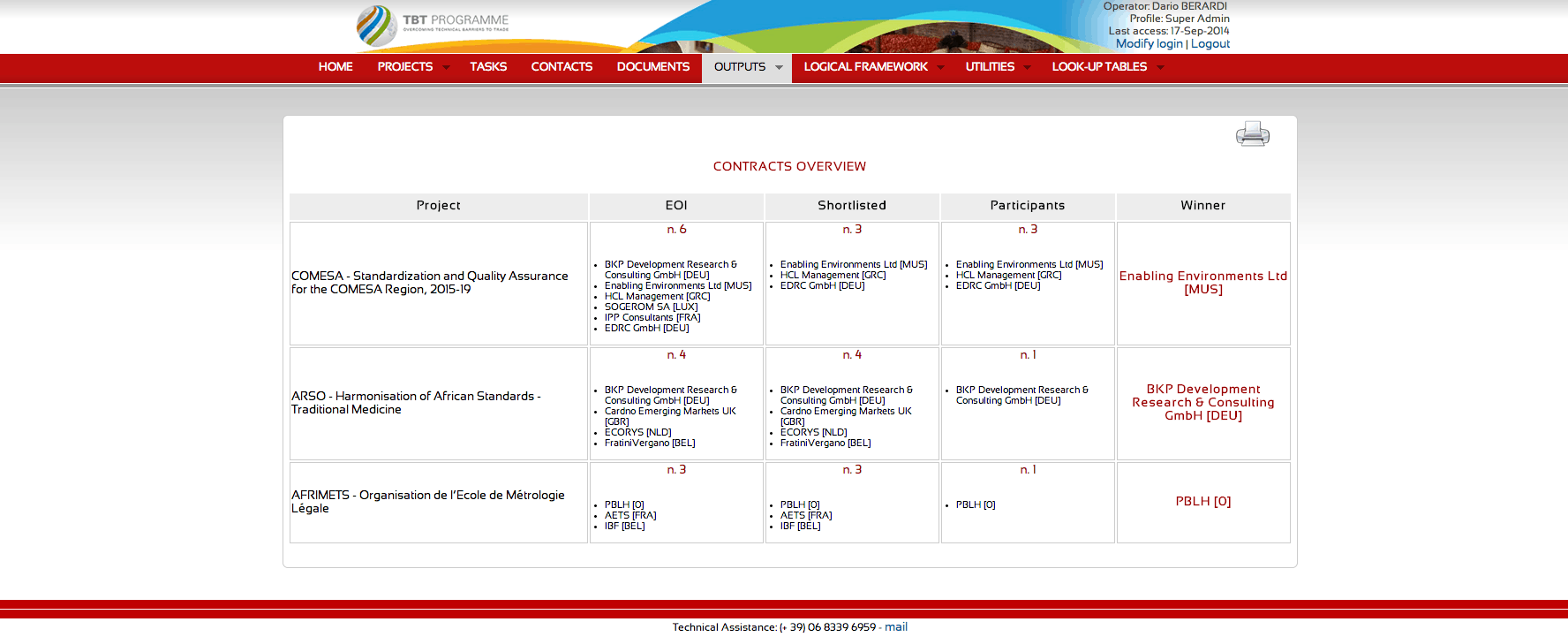The image size is (1568, 637).
Task: Click the CONTRACTS OVERVIEW title
Action: (789, 166)
